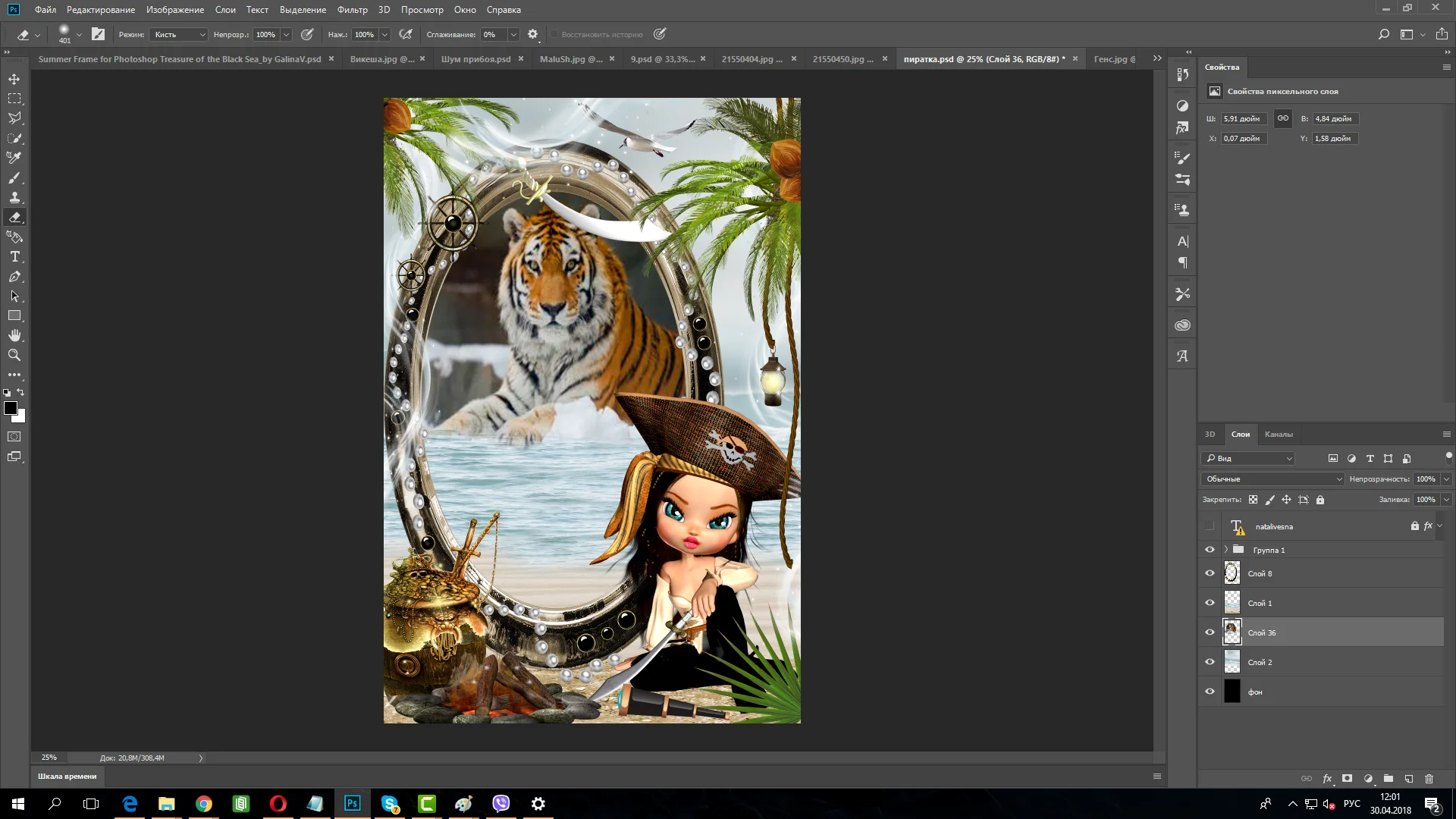The image size is (1456, 819).
Task: Open eraser smoothing options gear
Action: 533,34
